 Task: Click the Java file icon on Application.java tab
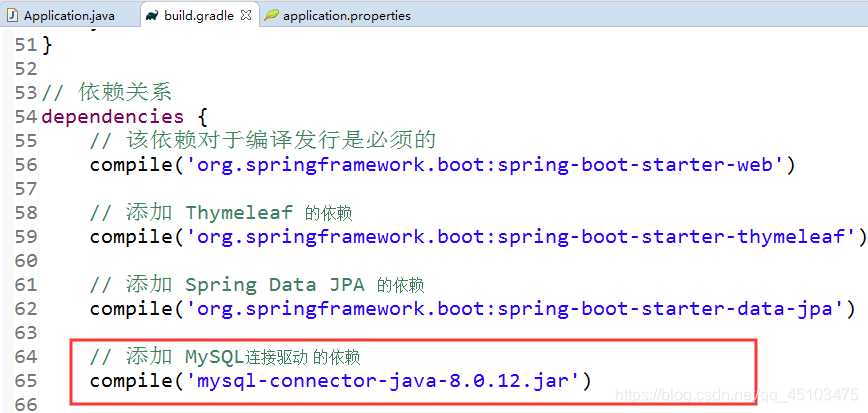pos(14,16)
